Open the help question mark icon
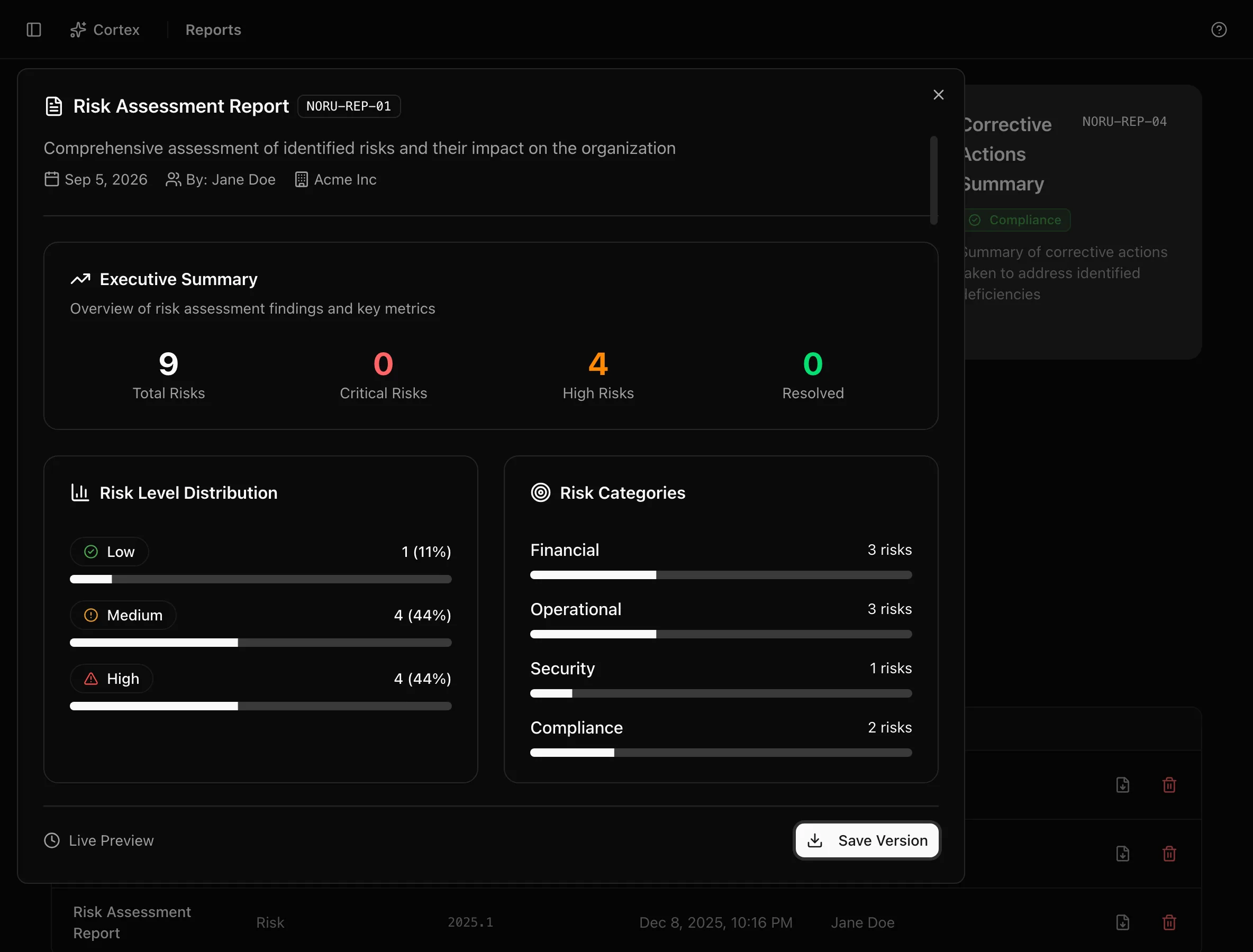 1219,30
